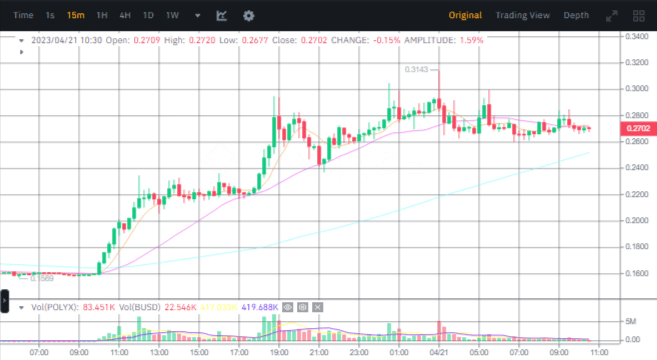Toggle volume indicator visibility eye icon
This screenshot has height=360, width=657.
click(287, 308)
